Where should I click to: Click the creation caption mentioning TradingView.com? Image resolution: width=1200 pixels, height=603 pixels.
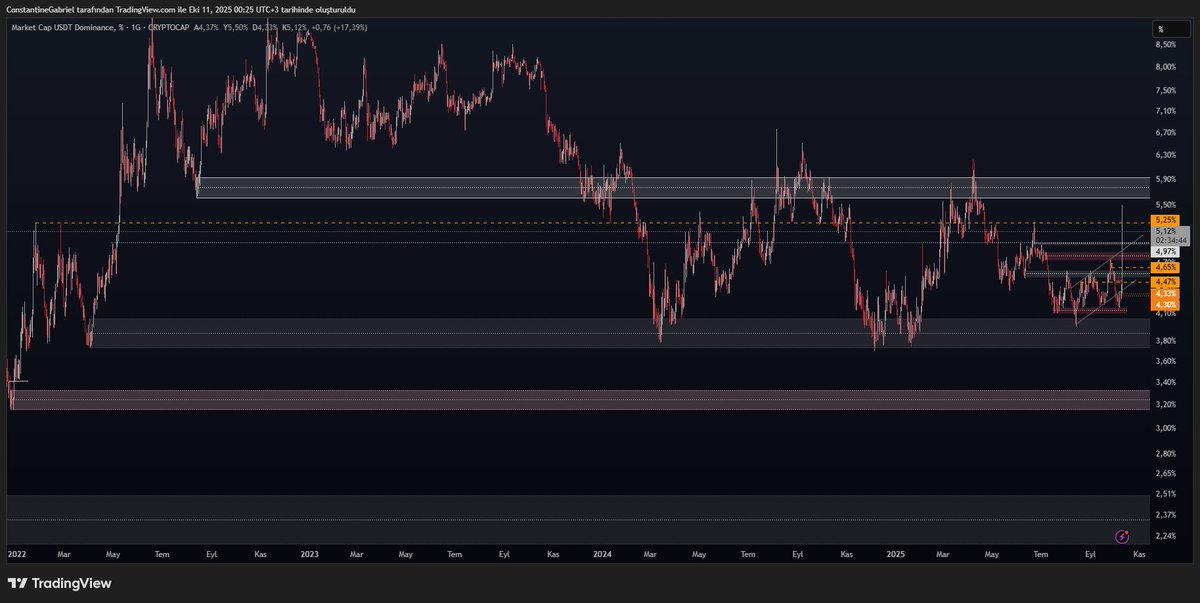[x=180, y=9]
